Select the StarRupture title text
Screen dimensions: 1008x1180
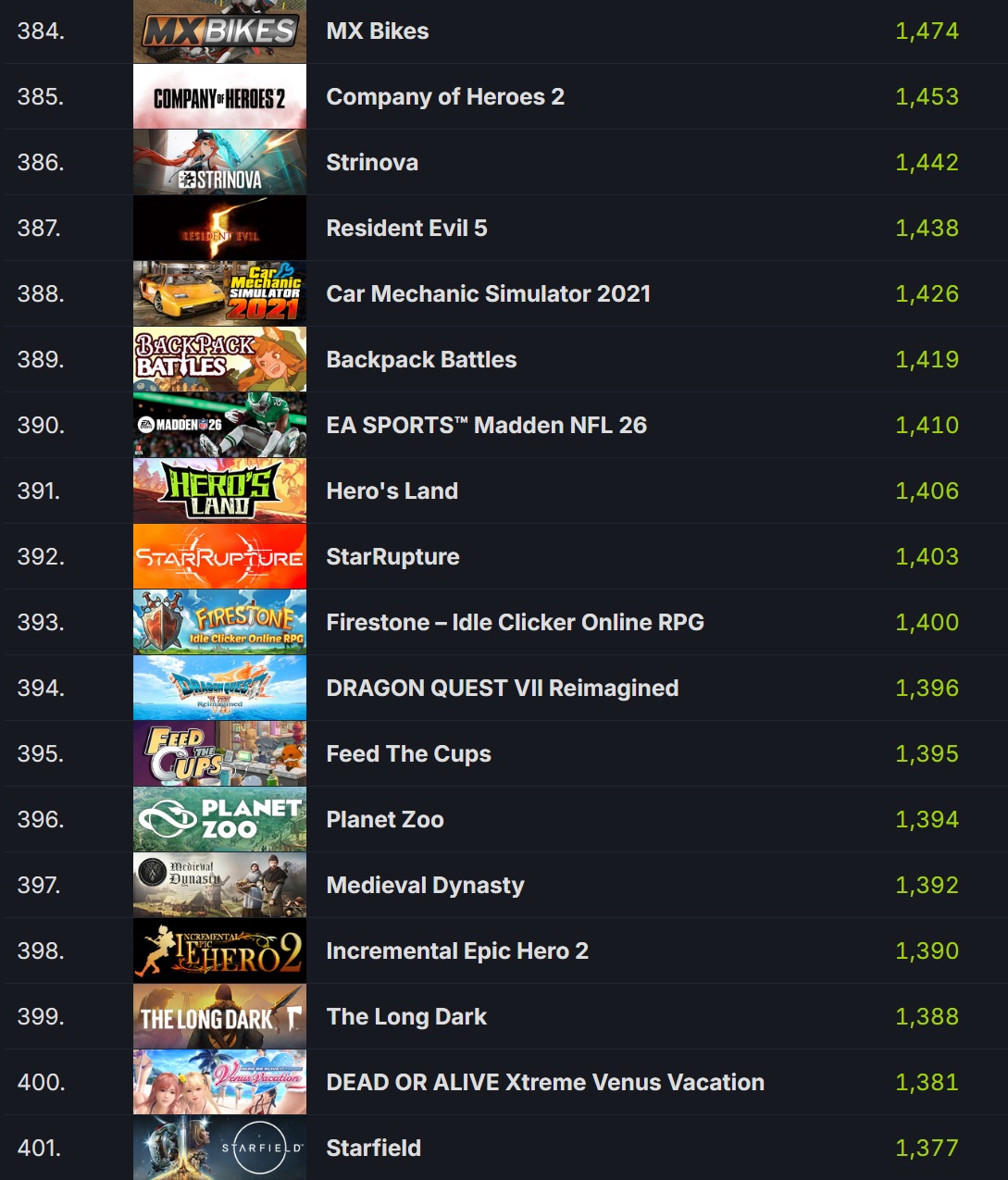[x=392, y=557]
